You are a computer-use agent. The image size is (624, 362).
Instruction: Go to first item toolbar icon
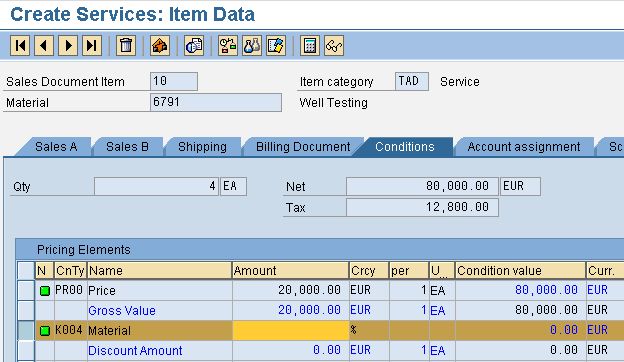(20, 46)
